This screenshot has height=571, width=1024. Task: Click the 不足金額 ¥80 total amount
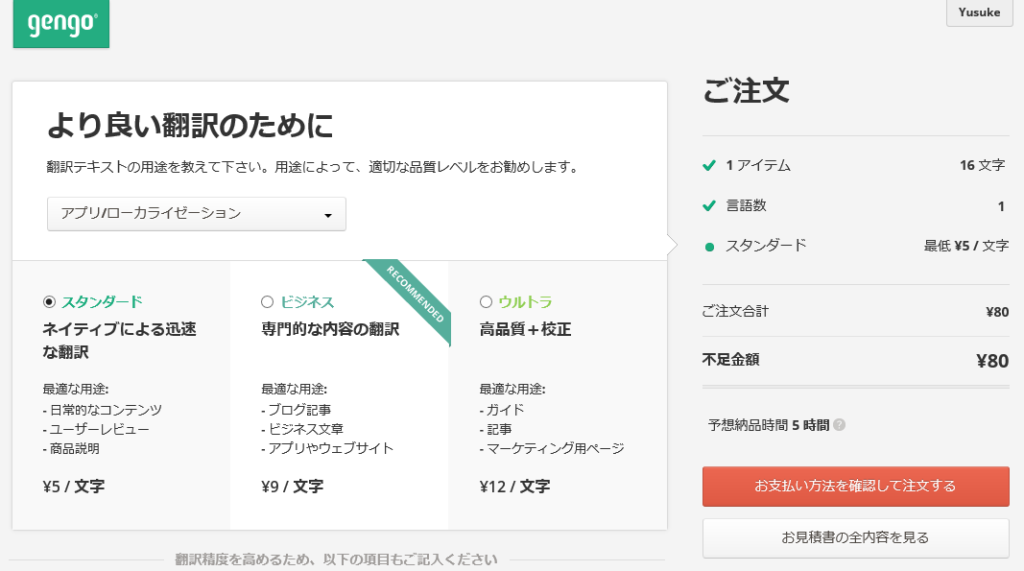point(991,361)
